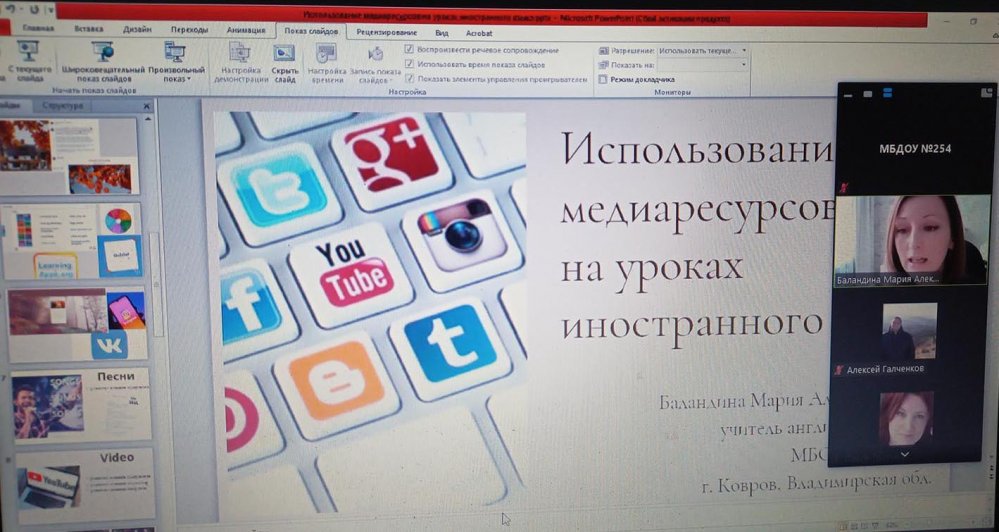Click the Undo icon in quick access toolbar

click(x=10, y=10)
